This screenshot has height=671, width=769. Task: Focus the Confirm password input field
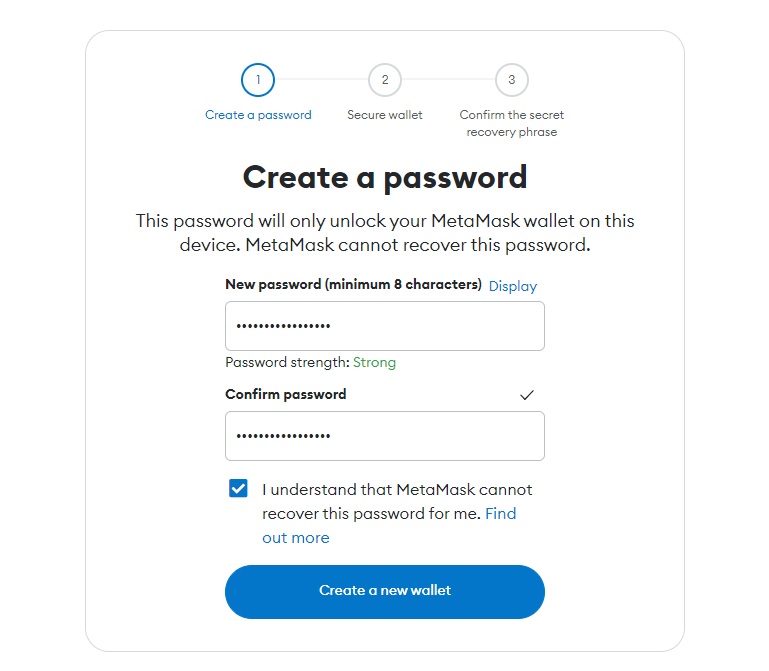[385, 436]
